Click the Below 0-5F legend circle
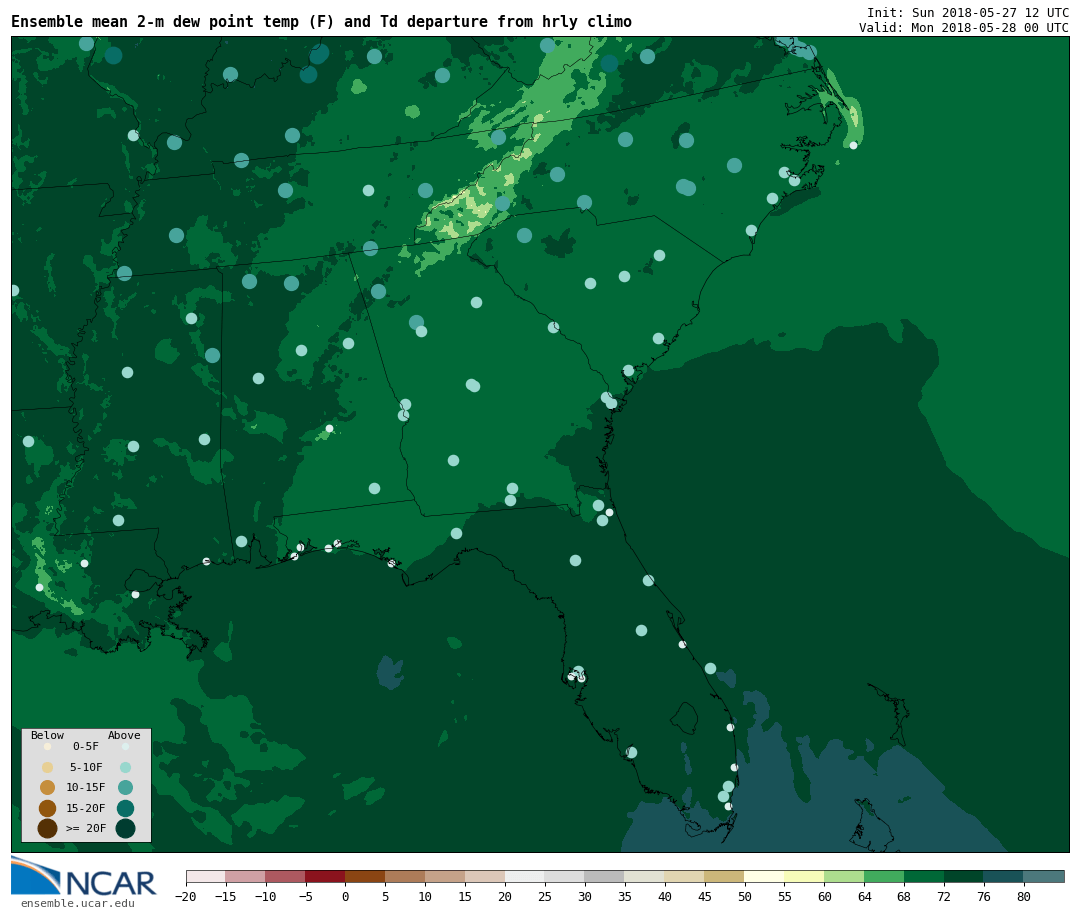The height and width of the screenshot is (915, 1080). point(48,746)
